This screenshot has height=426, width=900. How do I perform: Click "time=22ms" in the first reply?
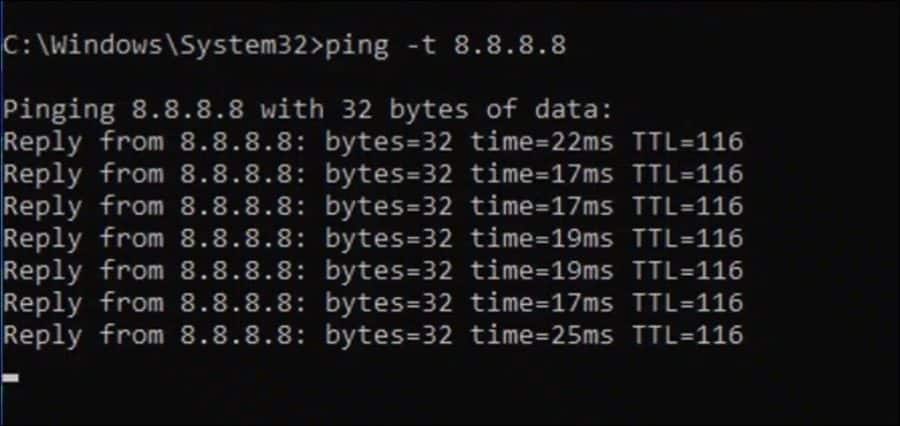pos(541,142)
